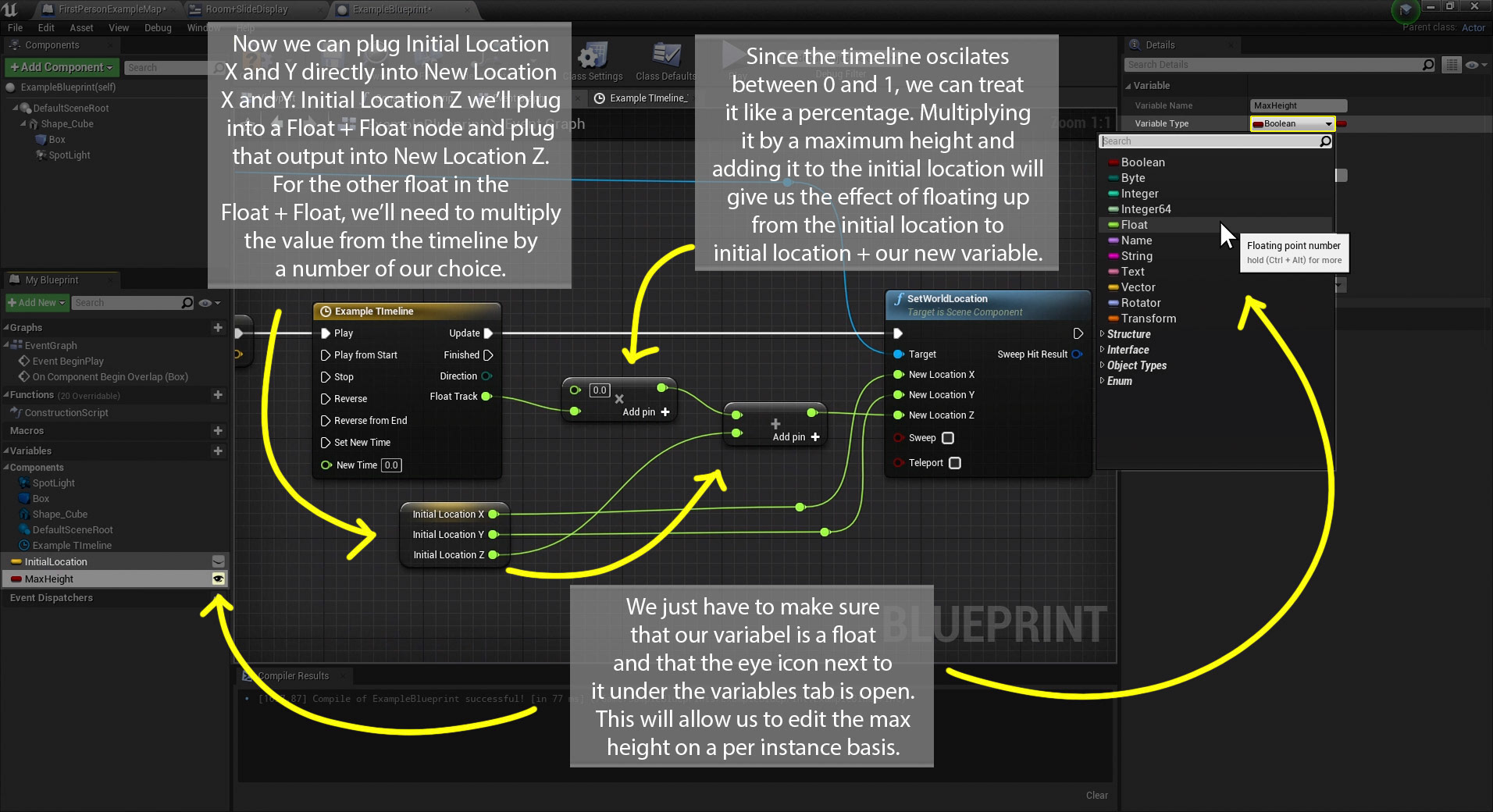
Task: Click the variable type list Search box
Action: click(x=1209, y=141)
